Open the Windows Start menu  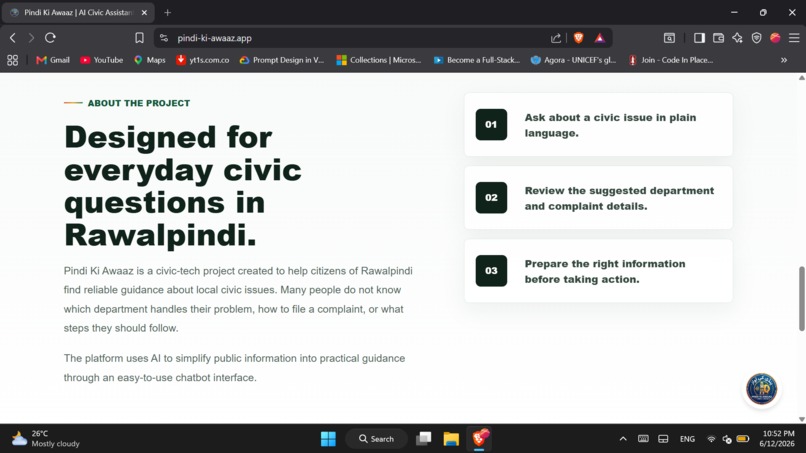(x=328, y=439)
